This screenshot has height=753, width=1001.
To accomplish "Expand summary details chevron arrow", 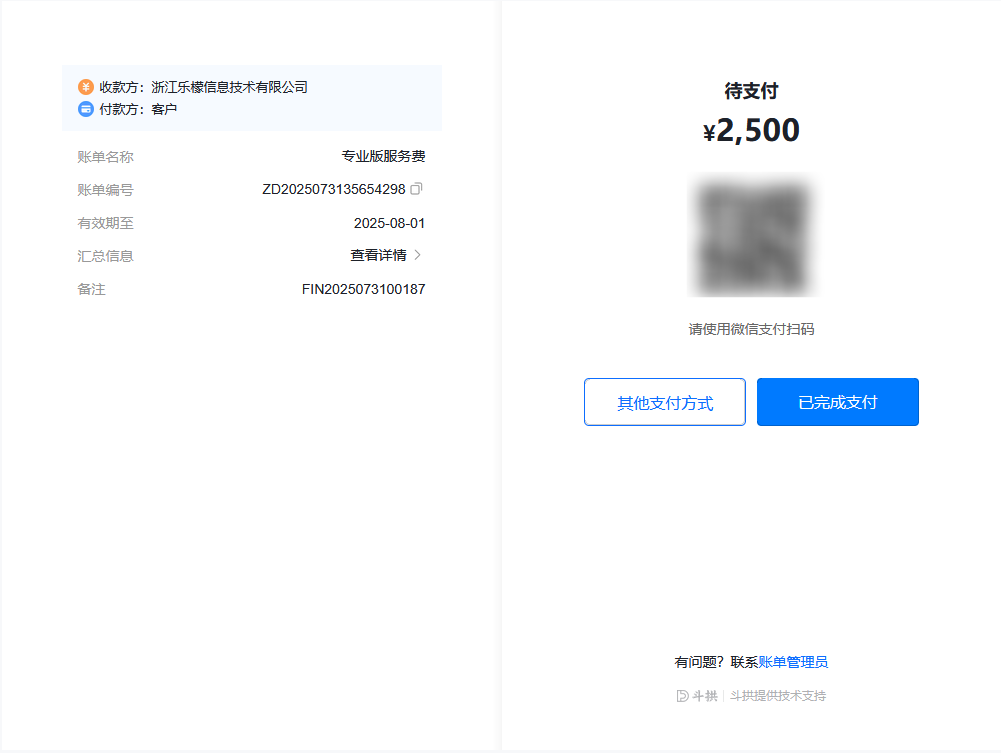I will pyautogui.click(x=418, y=255).
